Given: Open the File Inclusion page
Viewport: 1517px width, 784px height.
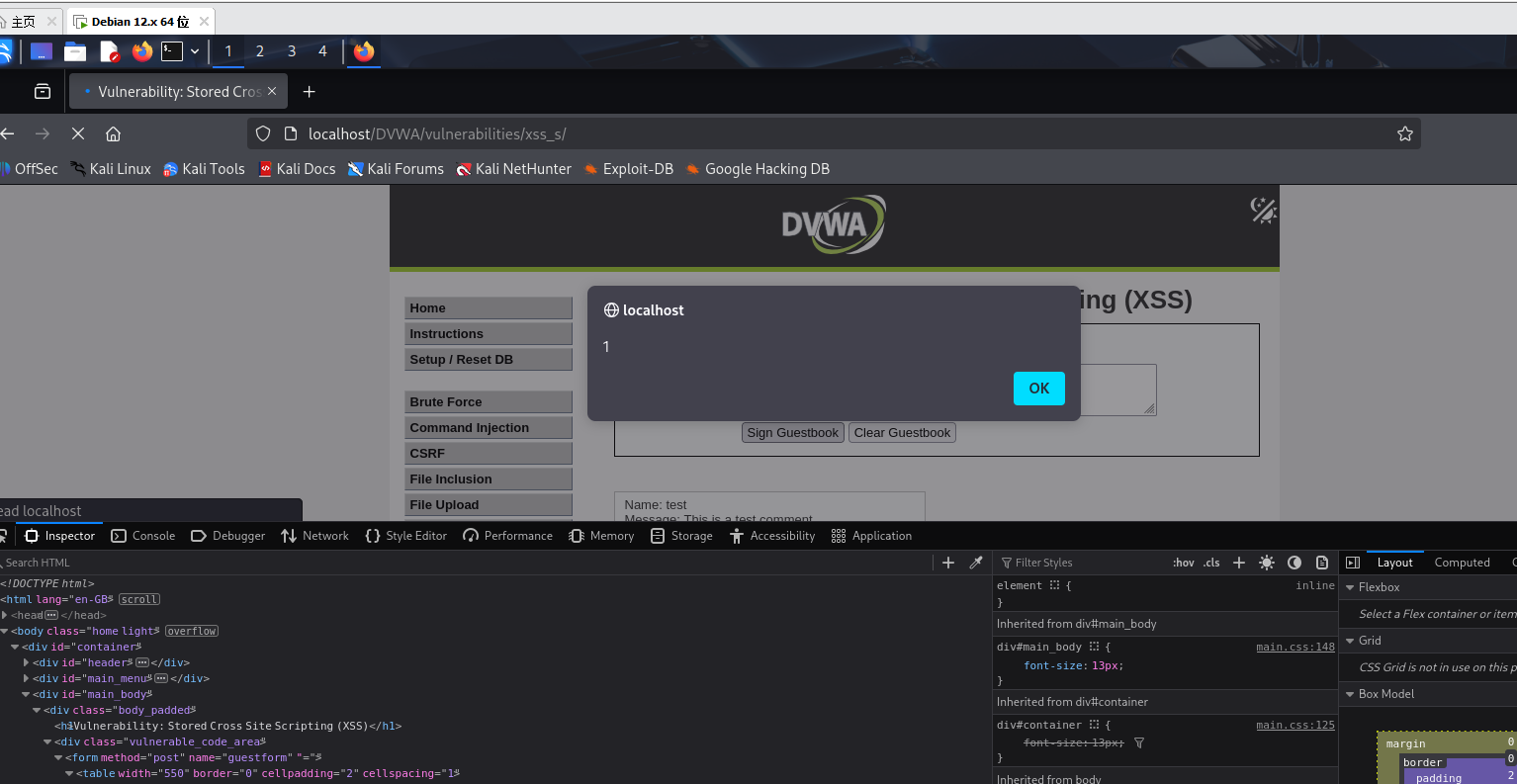Looking at the screenshot, I should click(489, 479).
